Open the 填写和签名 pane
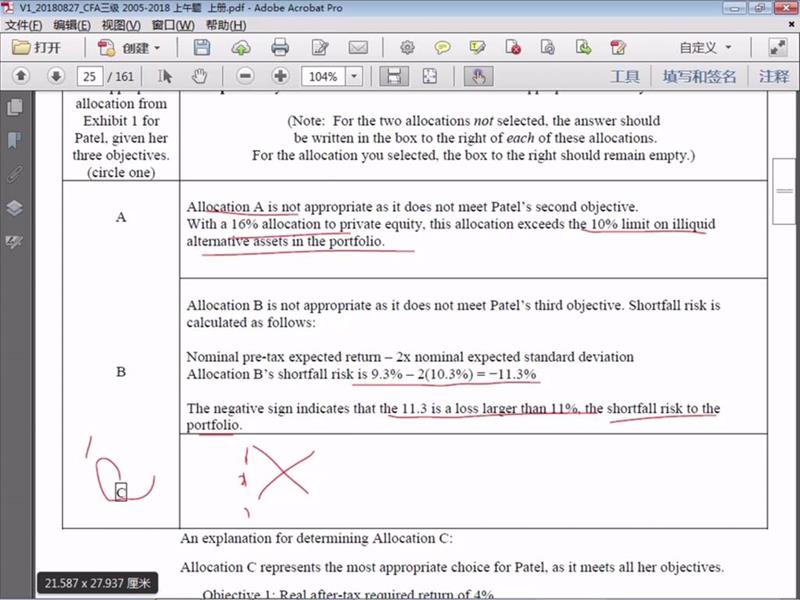 [699, 76]
